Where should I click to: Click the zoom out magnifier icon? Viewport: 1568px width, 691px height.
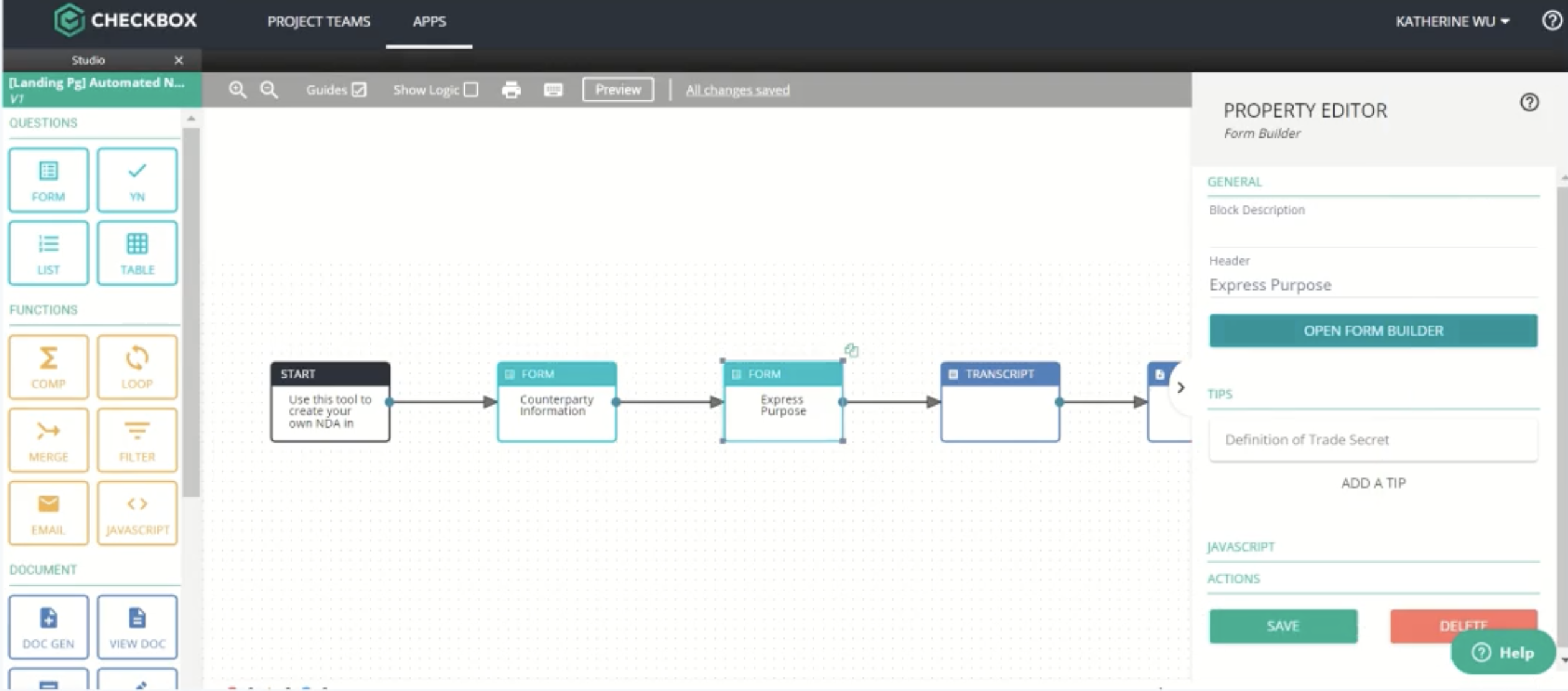pos(269,90)
